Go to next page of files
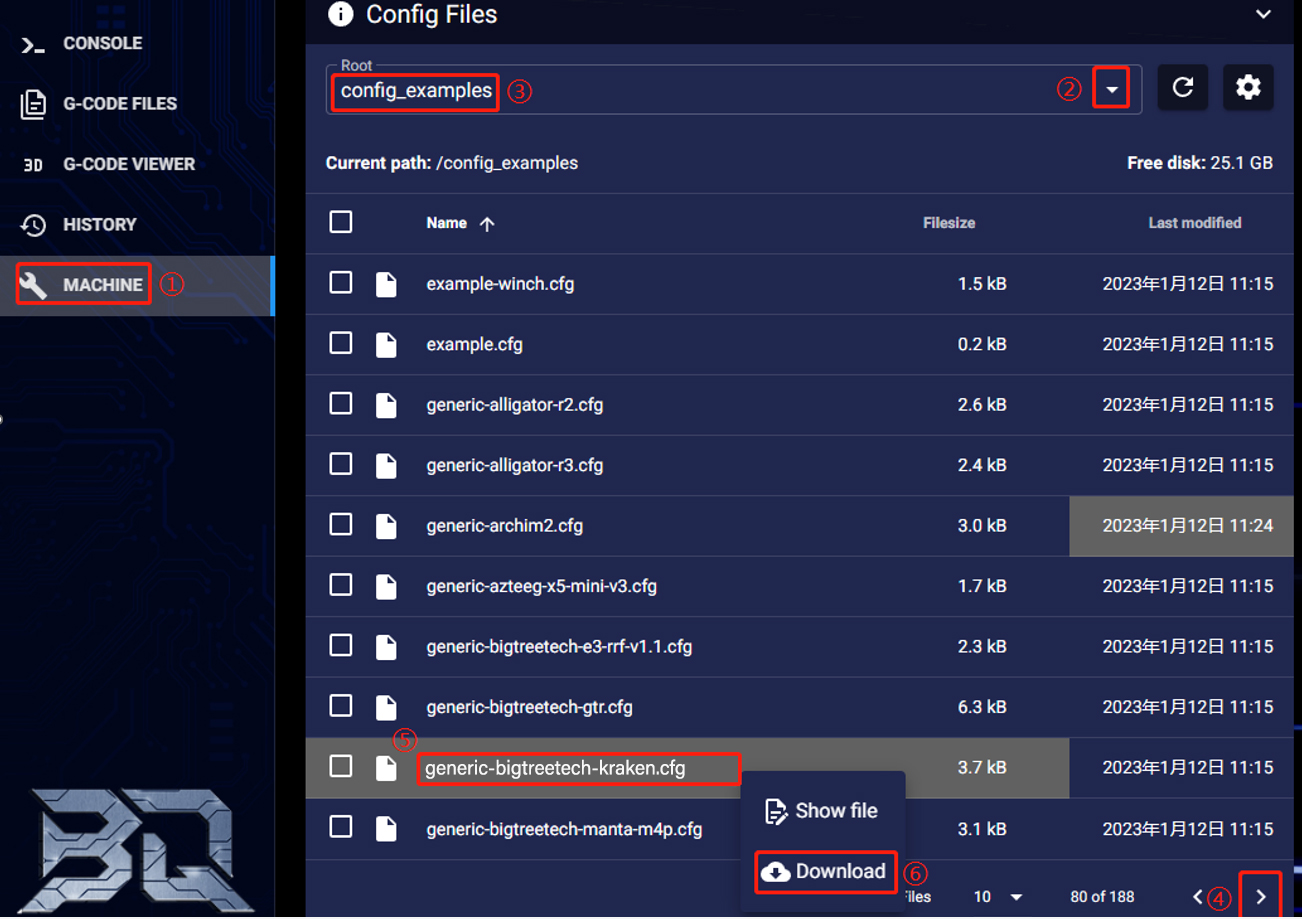Image resolution: width=1302 pixels, height=919 pixels. [x=1260, y=897]
